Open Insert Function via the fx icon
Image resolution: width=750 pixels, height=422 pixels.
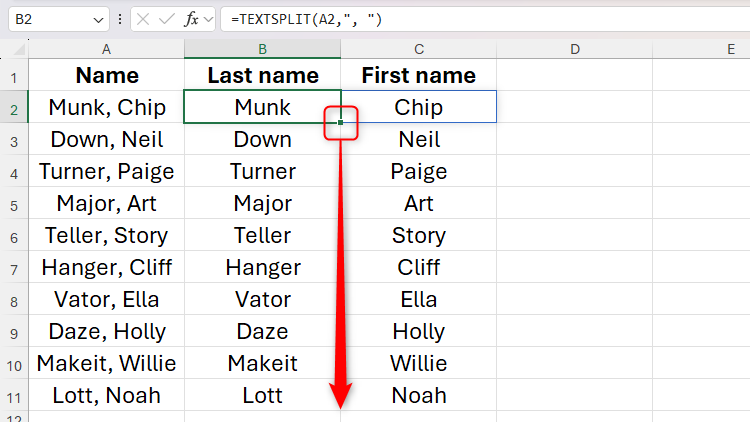(x=198, y=19)
